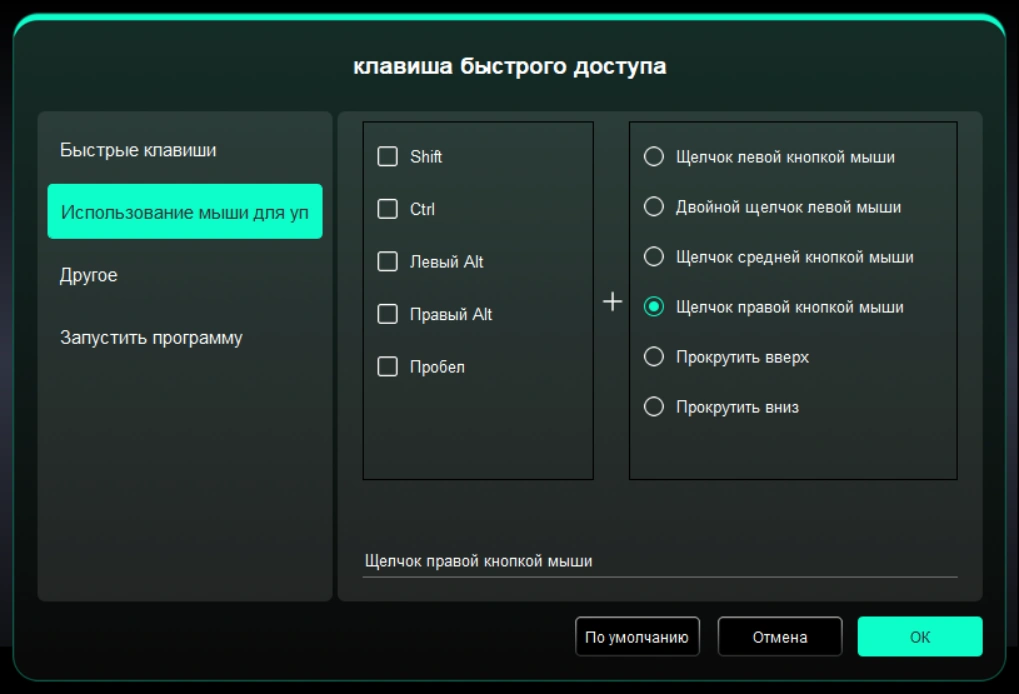1019x694 pixels.
Task: Switch to Использование мыши для управления section
Action: point(185,212)
